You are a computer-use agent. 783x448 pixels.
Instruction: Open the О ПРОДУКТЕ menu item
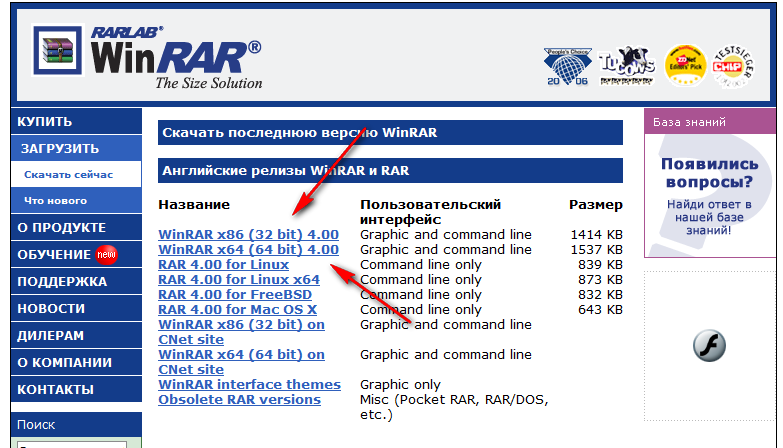pyautogui.click(x=76, y=227)
